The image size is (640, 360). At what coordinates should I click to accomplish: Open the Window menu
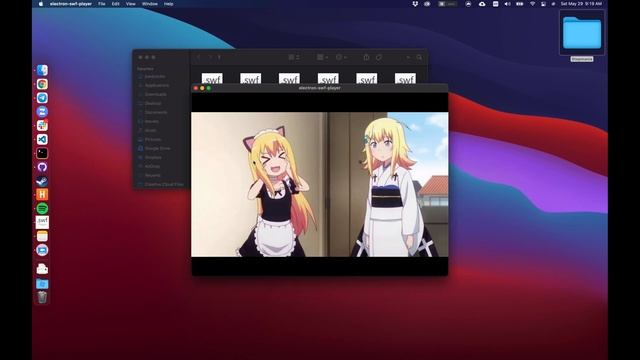click(150, 4)
